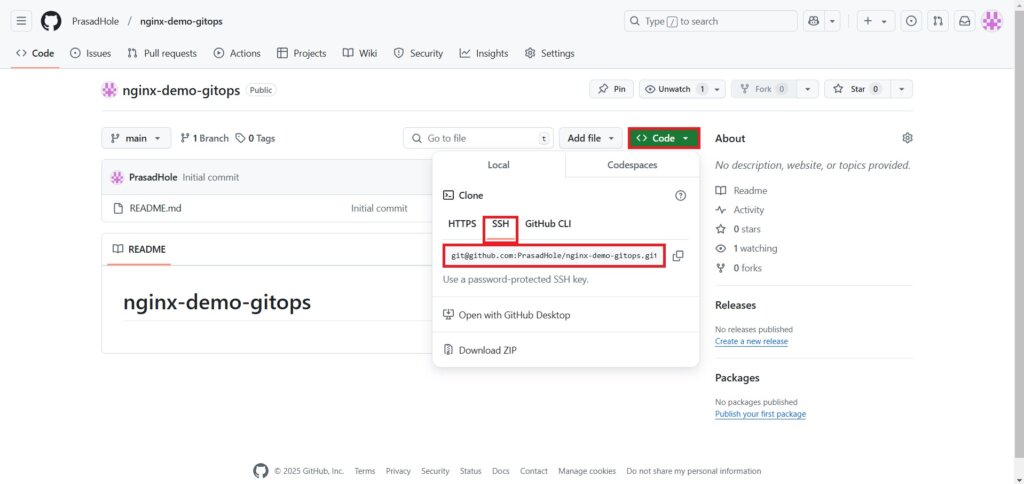The image size is (1024, 484).
Task: Toggle the green Code dropdown button
Action: point(664,138)
